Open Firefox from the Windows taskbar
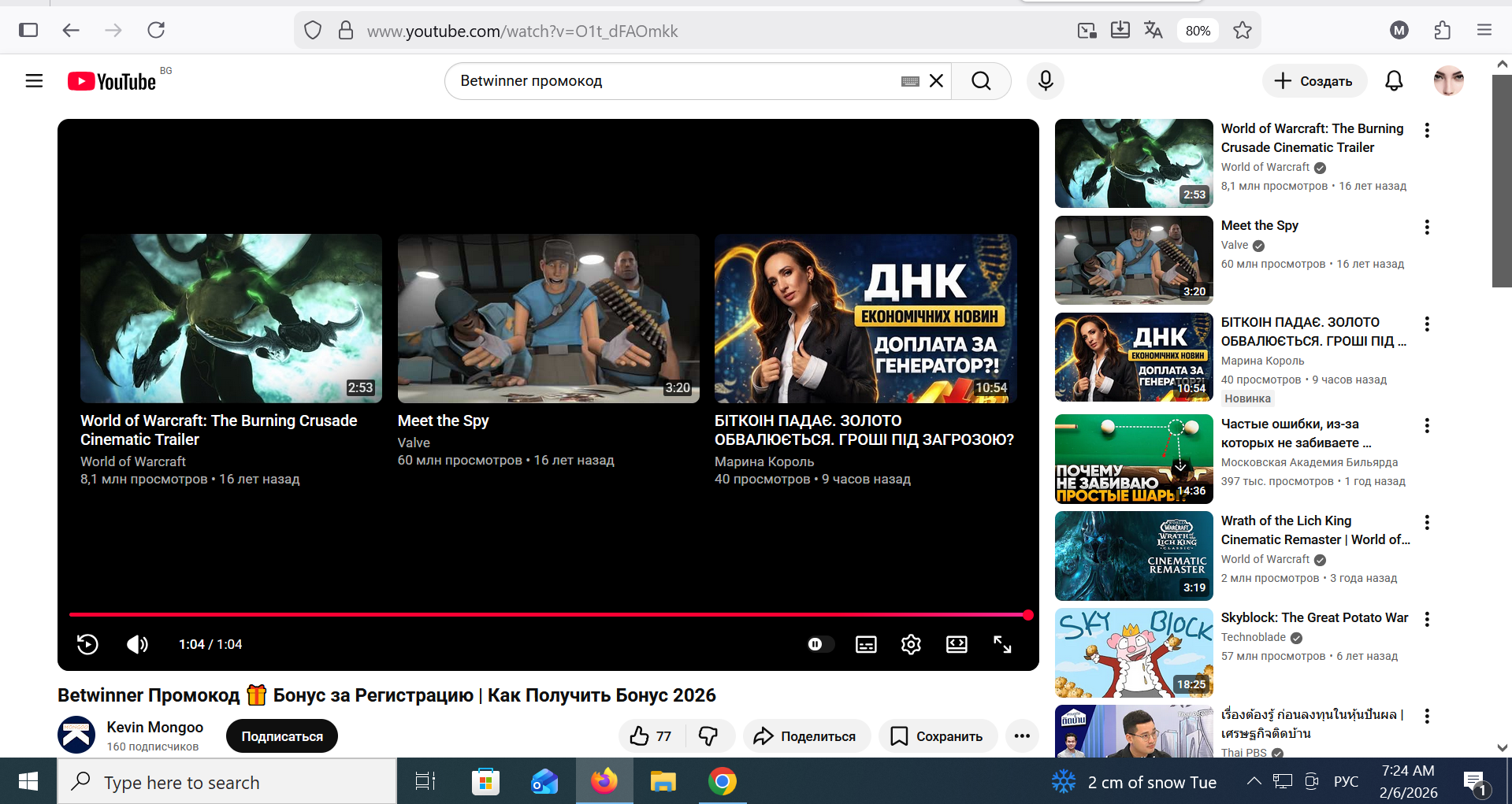1512x804 pixels. tap(604, 782)
